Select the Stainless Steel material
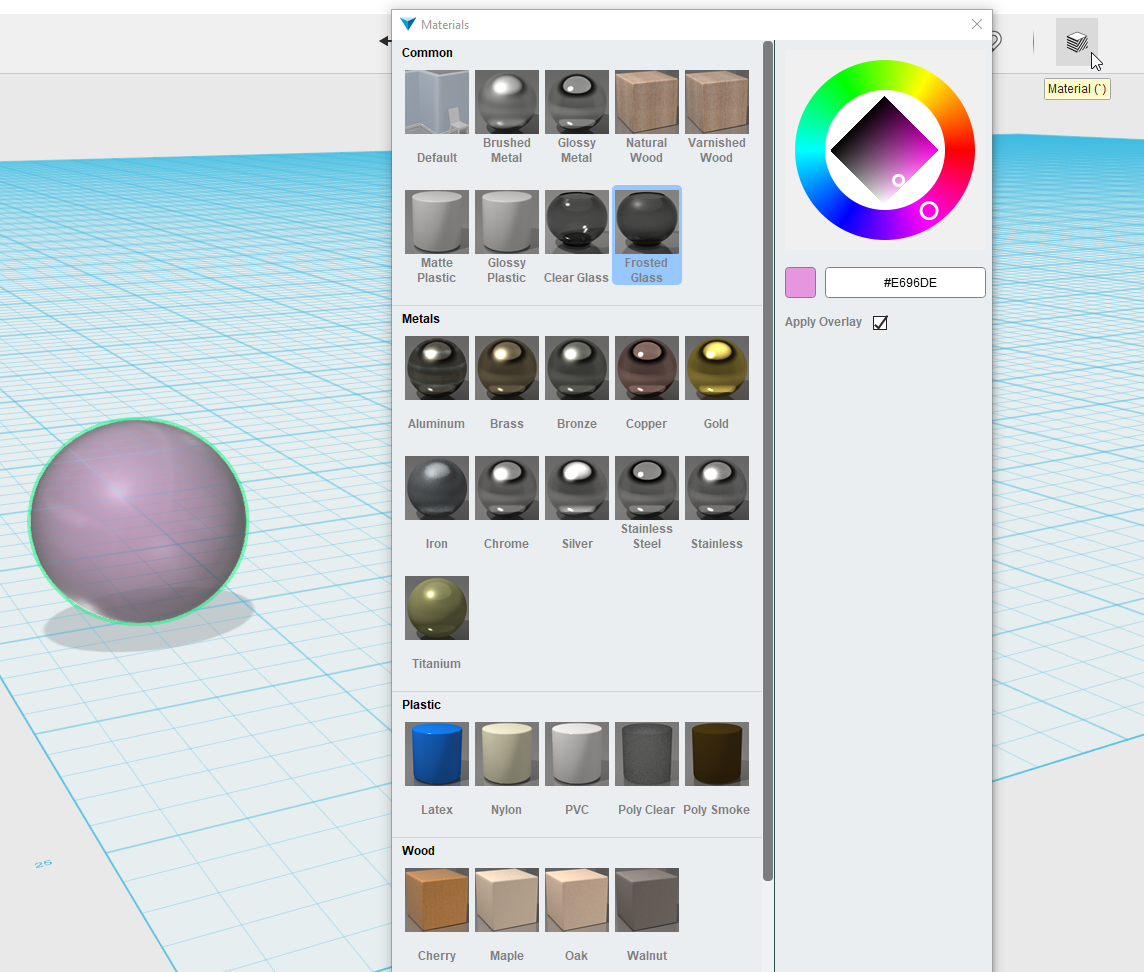 coord(646,487)
